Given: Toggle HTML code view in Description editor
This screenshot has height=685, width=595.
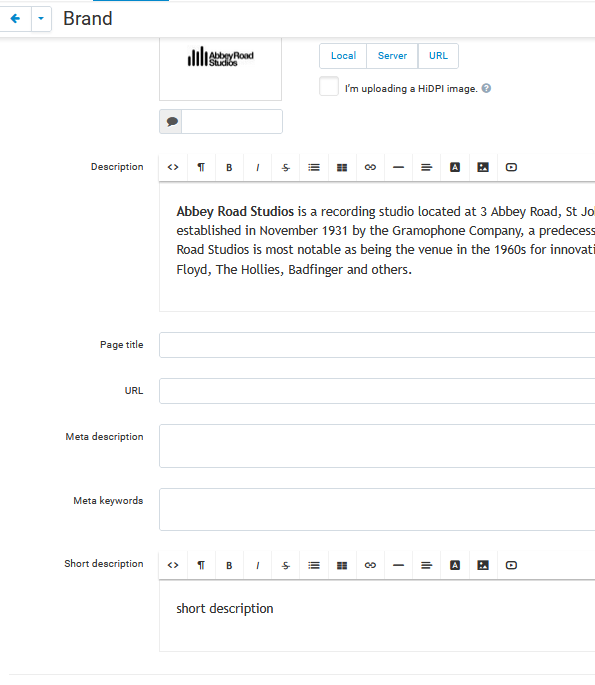Looking at the screenshot, I should coord(173,167).
